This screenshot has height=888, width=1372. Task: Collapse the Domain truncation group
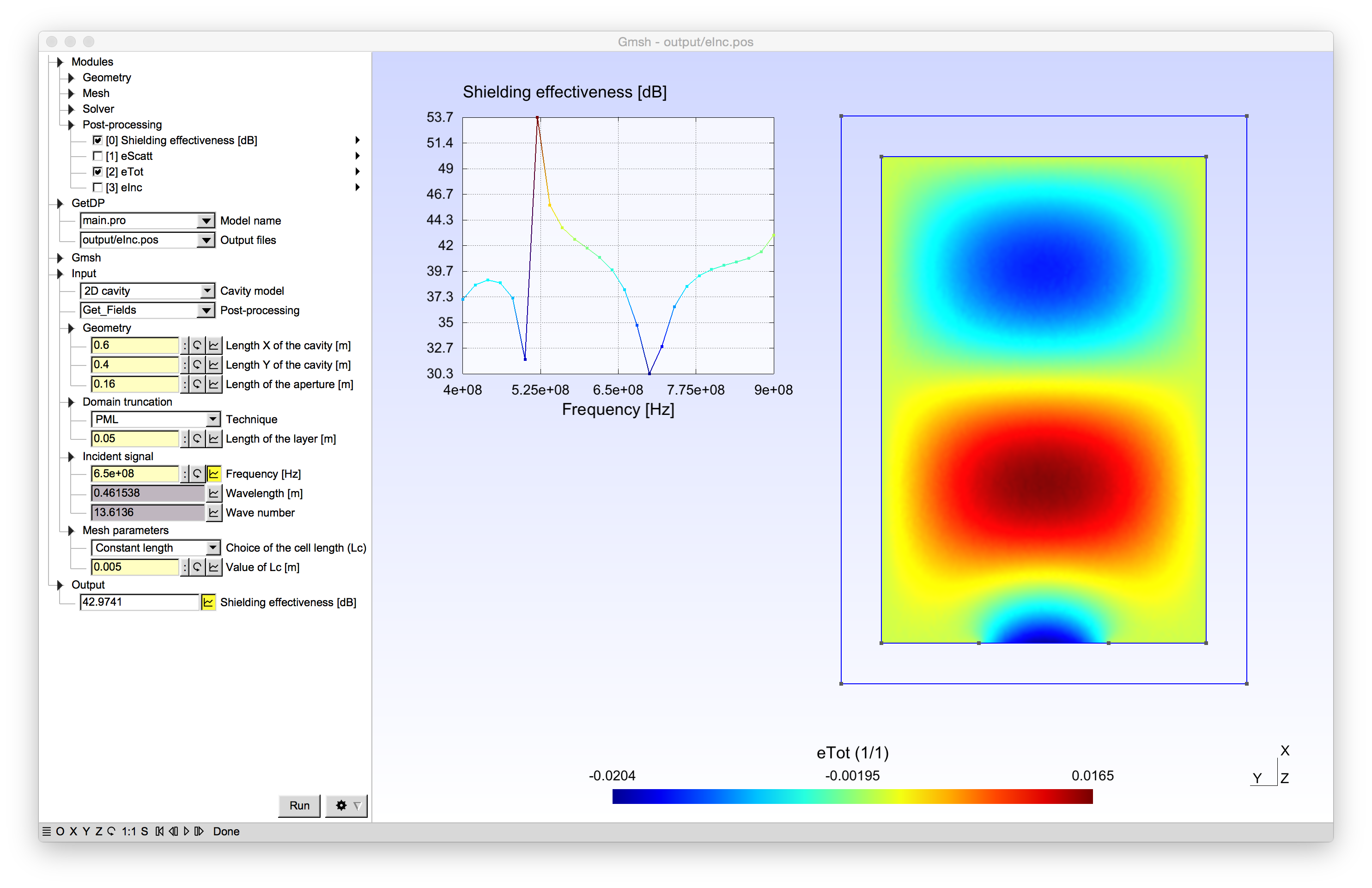click(x=71, y=402)
